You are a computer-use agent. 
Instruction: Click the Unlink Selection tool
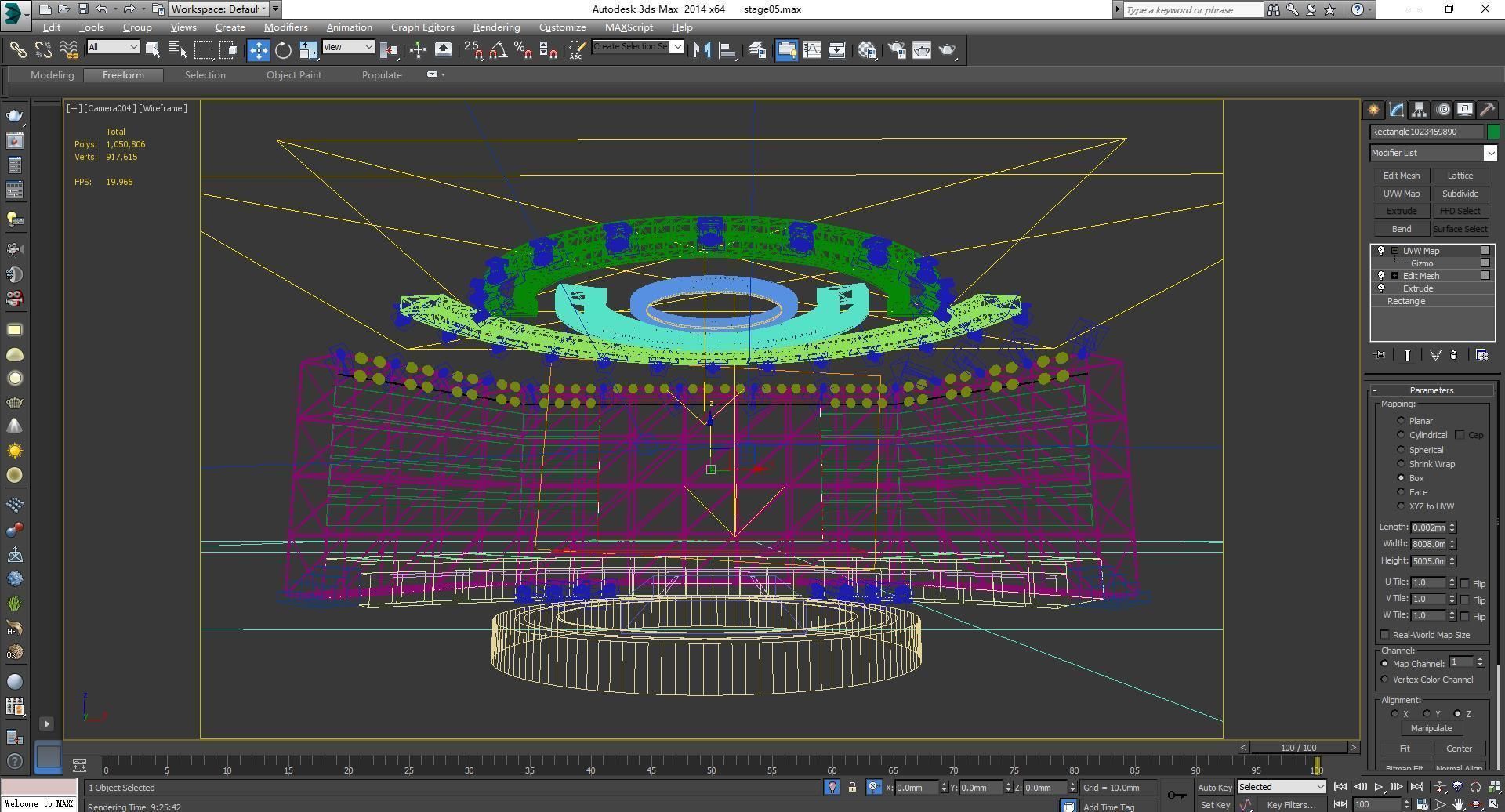(x=43, y=50)
